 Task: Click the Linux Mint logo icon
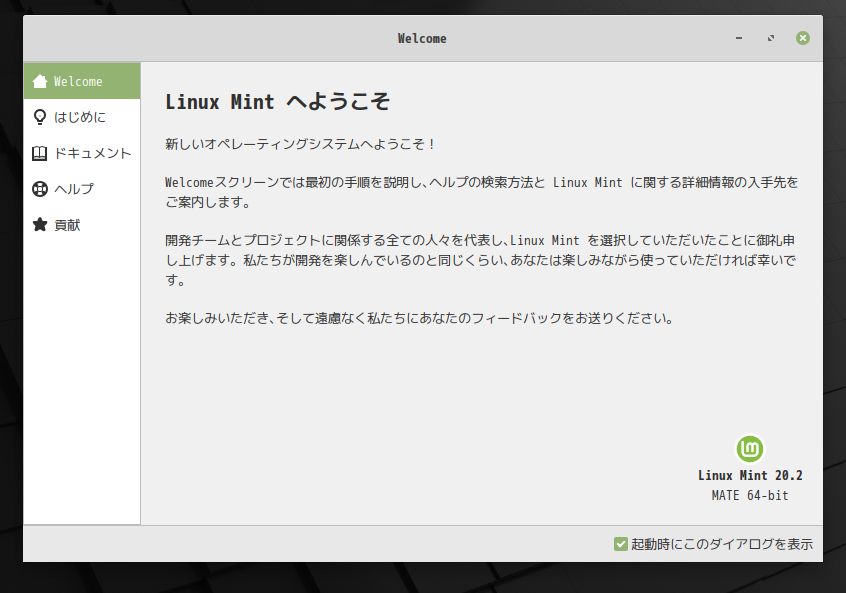(x=750, y=448)
